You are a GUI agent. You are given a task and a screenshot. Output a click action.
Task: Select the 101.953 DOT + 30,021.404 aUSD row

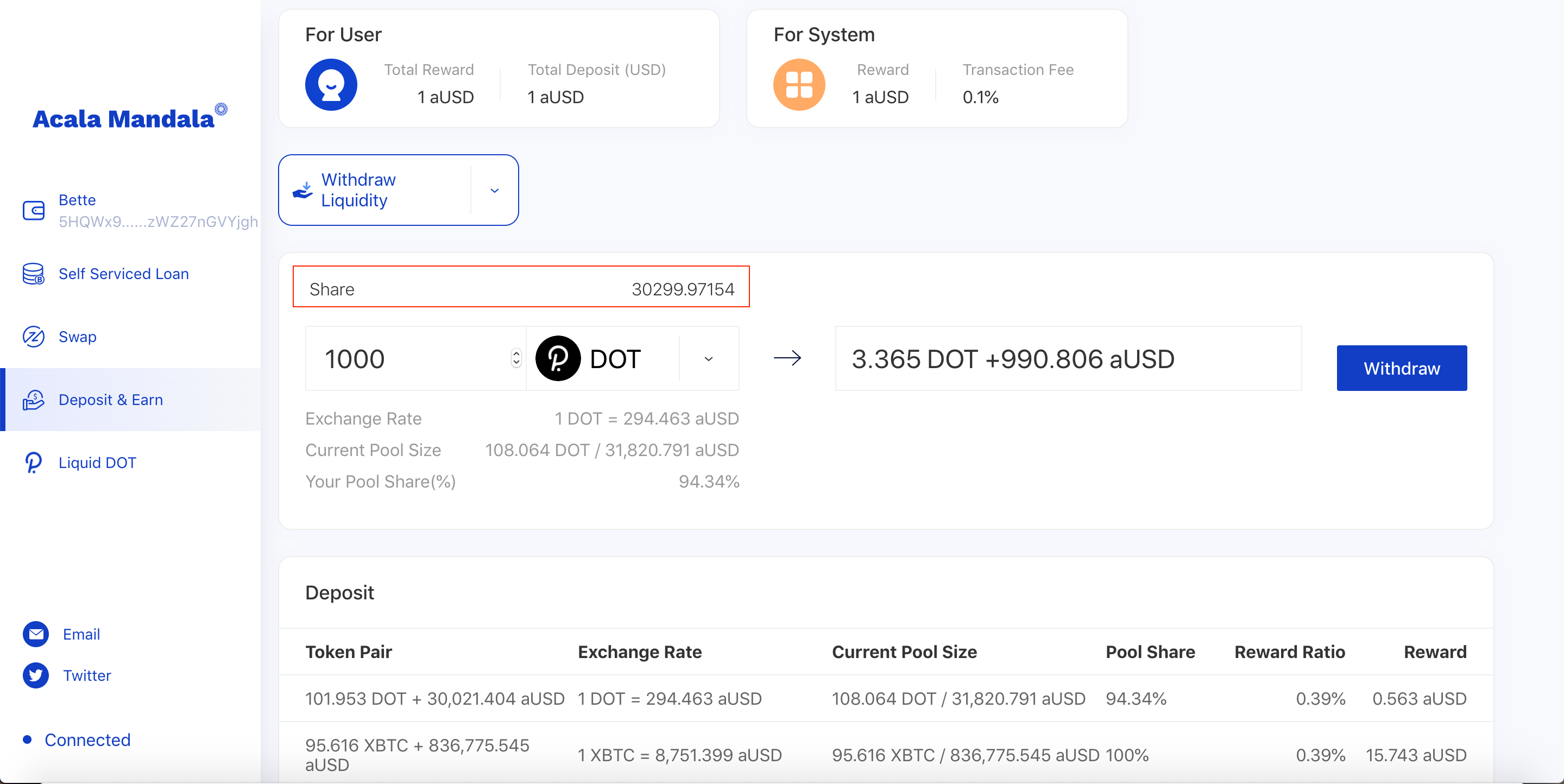(886, 698)
